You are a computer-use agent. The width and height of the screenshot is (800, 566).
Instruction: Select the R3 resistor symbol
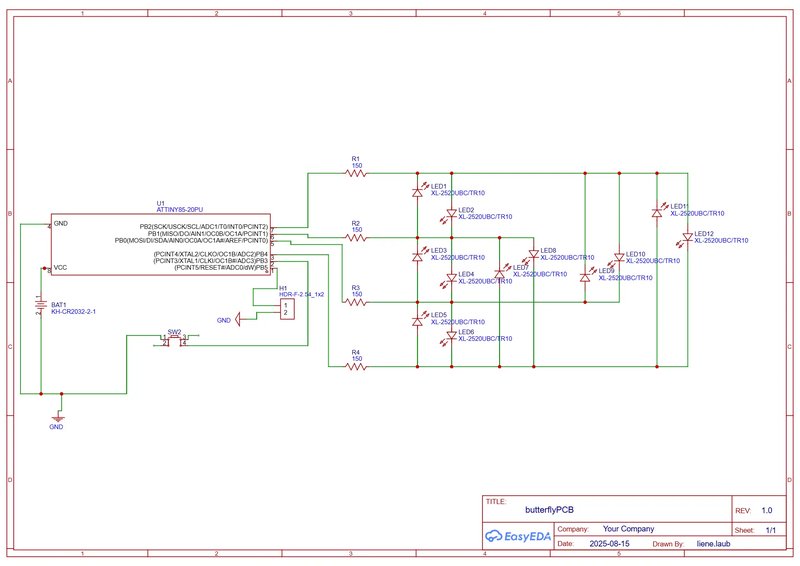356,302
